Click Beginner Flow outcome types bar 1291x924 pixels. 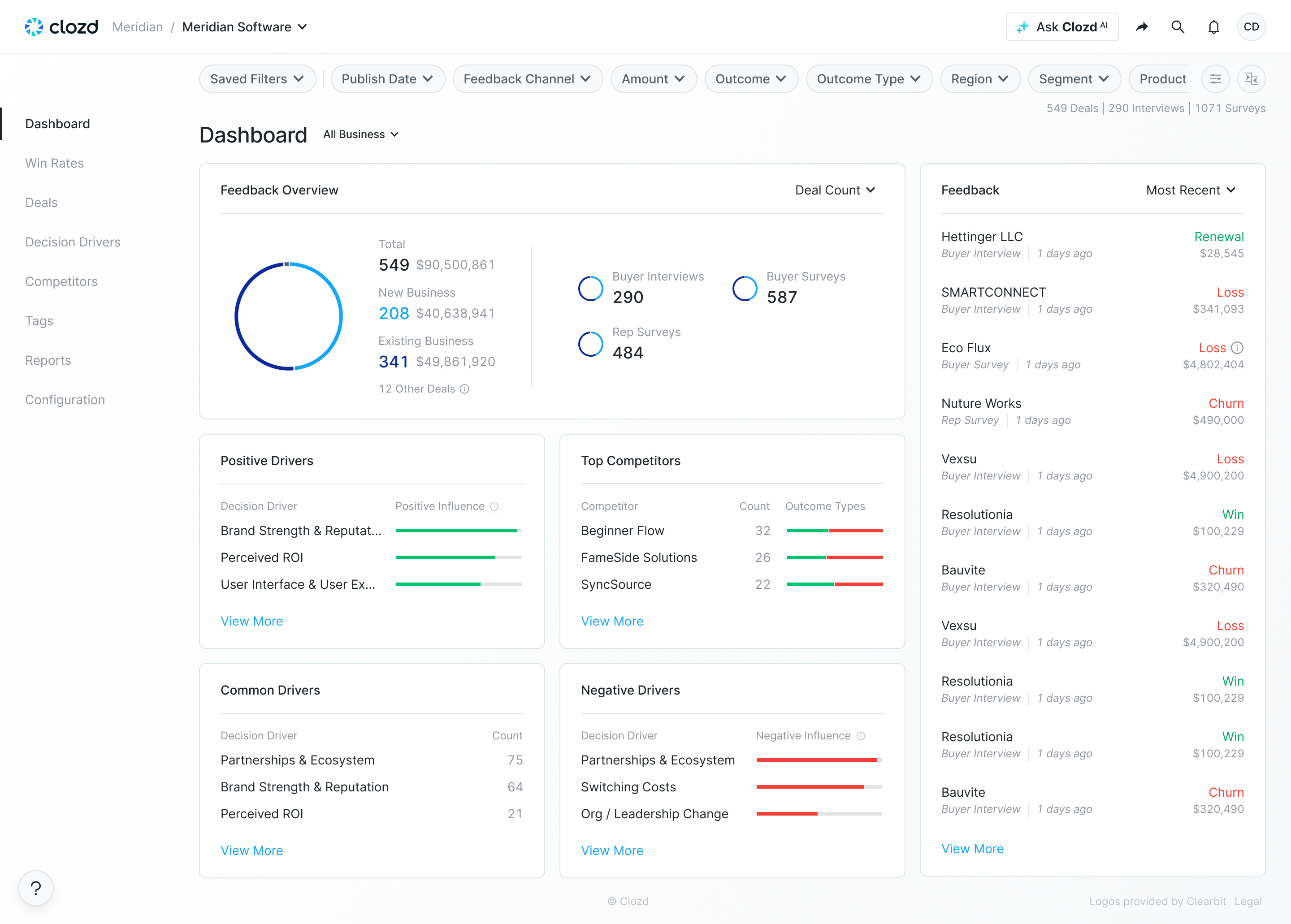pos(835,530)
